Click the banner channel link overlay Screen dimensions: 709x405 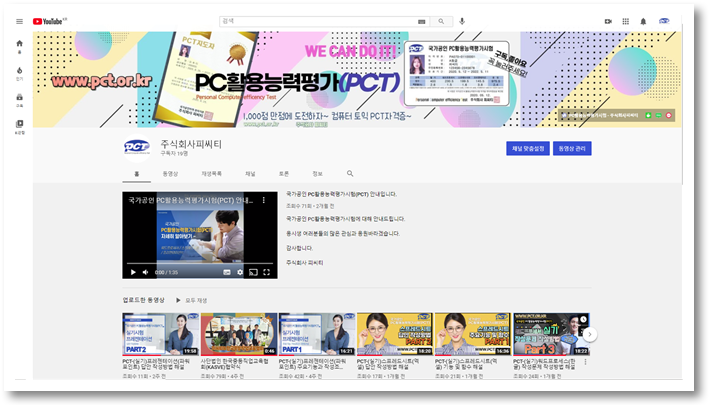coord(616,115)
